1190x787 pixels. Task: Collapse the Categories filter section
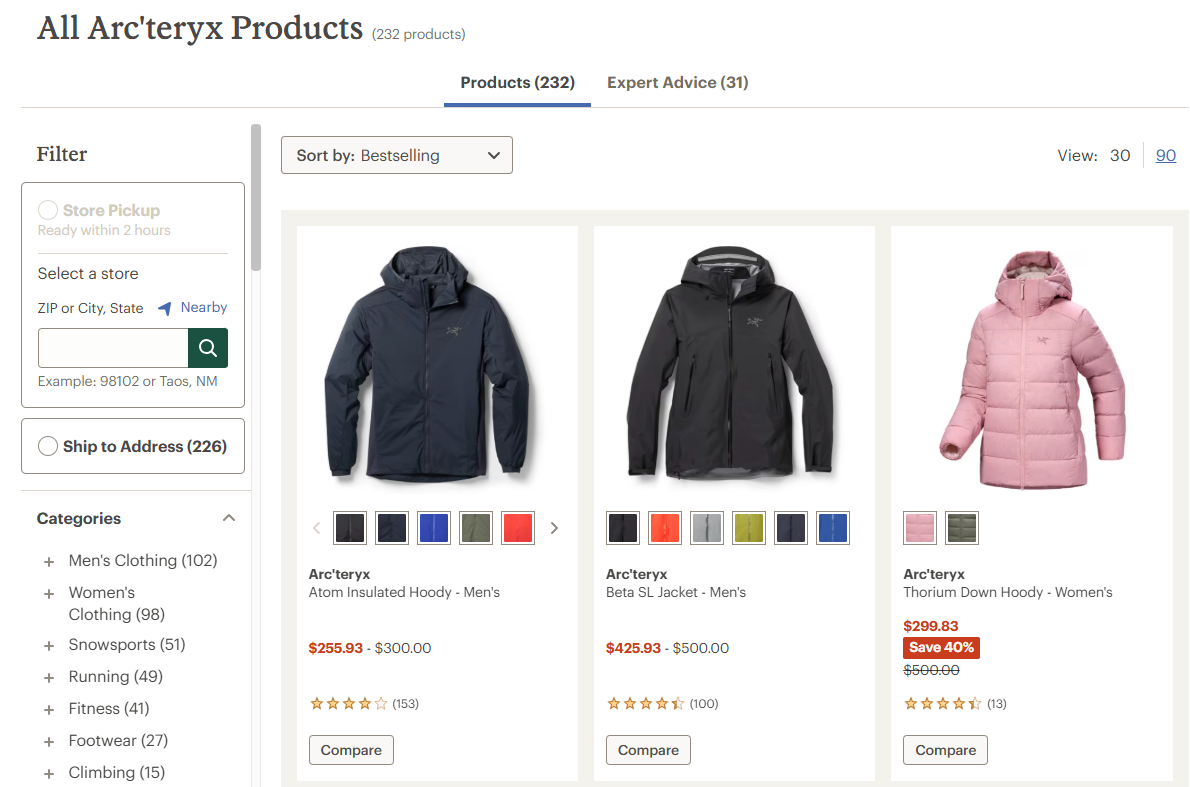click(229, 518)
